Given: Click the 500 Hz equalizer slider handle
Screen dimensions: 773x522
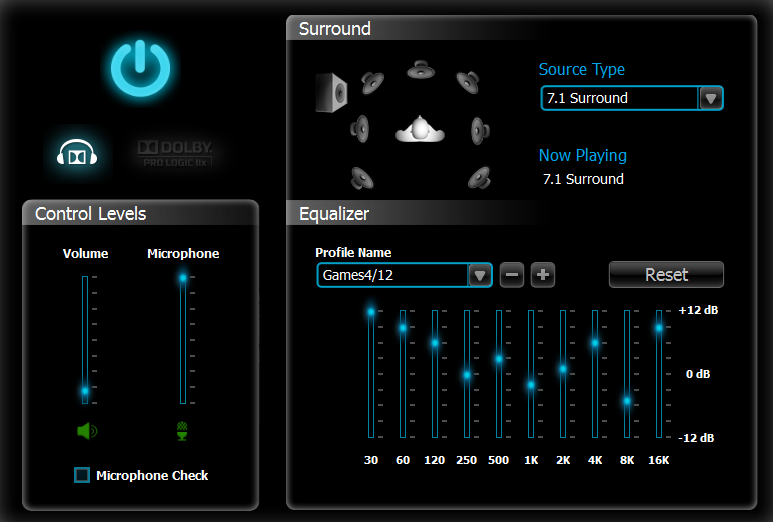Looking at the screenshot, I should tap(499, 359).
